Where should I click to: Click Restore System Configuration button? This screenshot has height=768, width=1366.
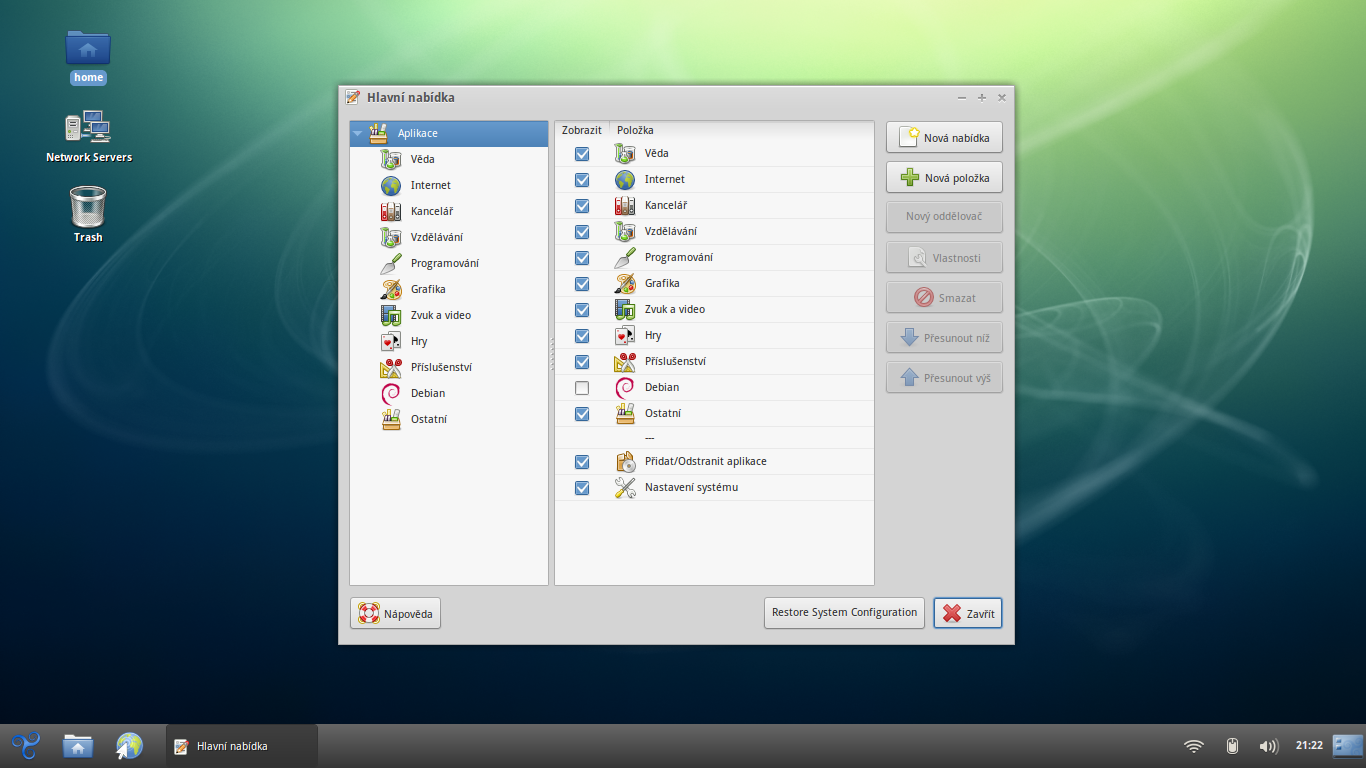coord(844,613)
